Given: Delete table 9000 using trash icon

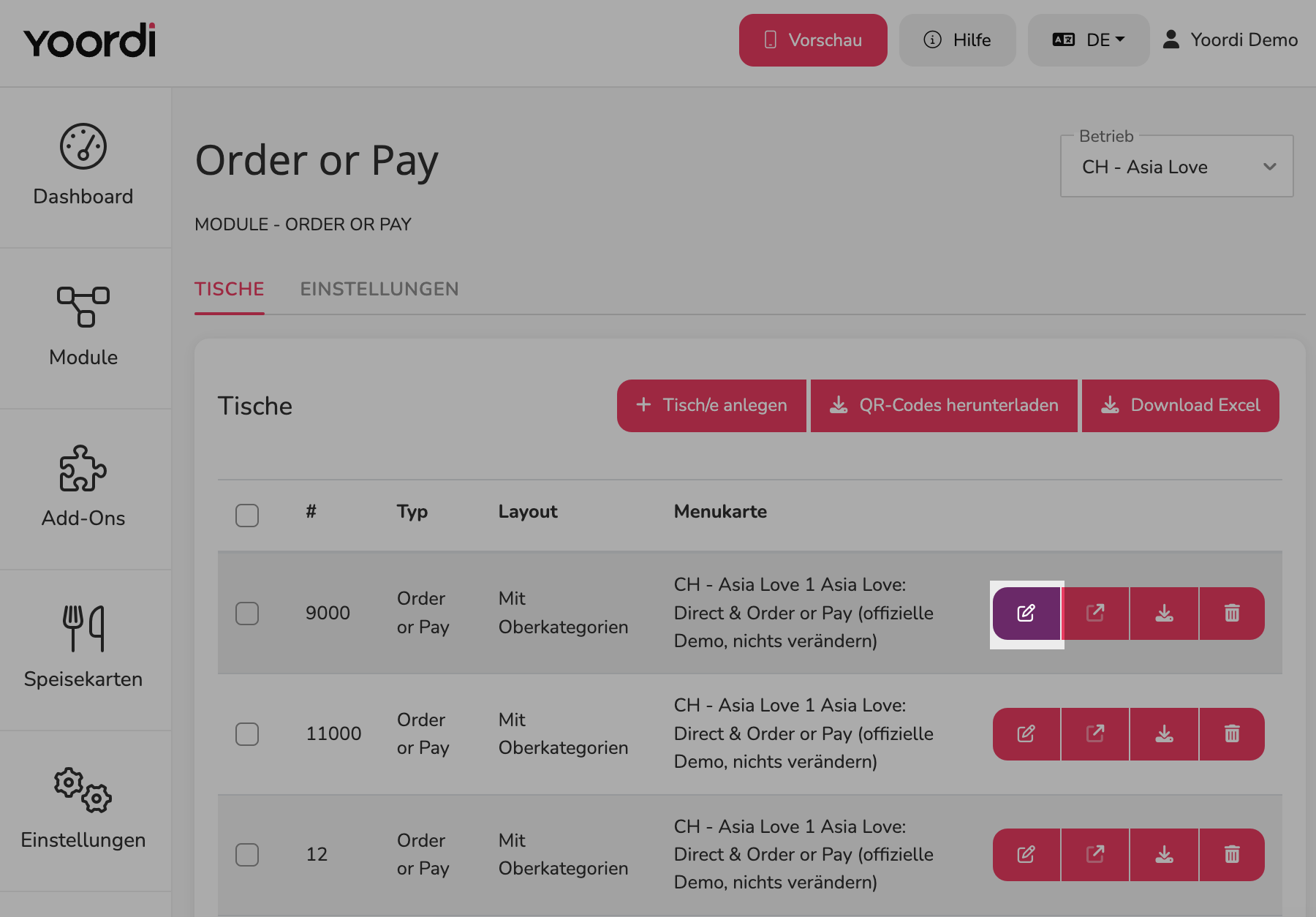Looking at the screenshot, I should point(1232,614).
